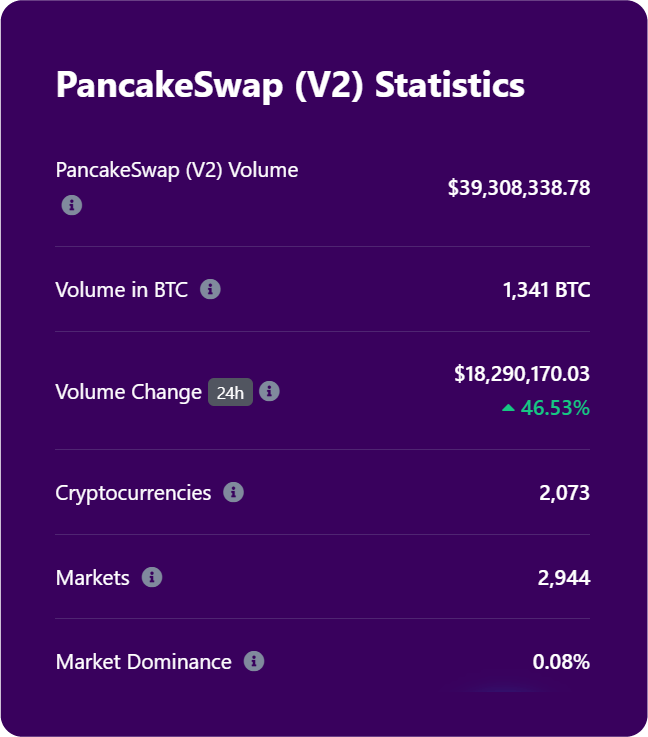This screenshot has width=648, height=737.
Task: Click info icon under PancakeSwap (V2) Volume
Action: coord(71,205)
